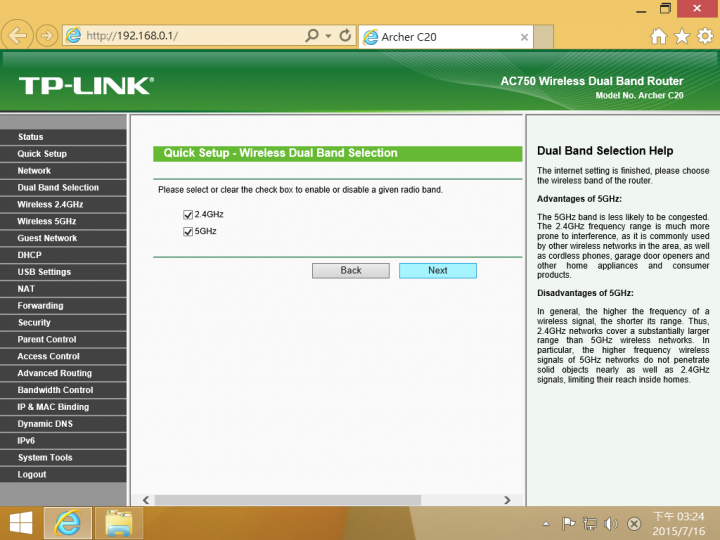Open the Network menu item
Image resolution: width=720 pixels, height=540 pixels.
[x=63, y=171]
